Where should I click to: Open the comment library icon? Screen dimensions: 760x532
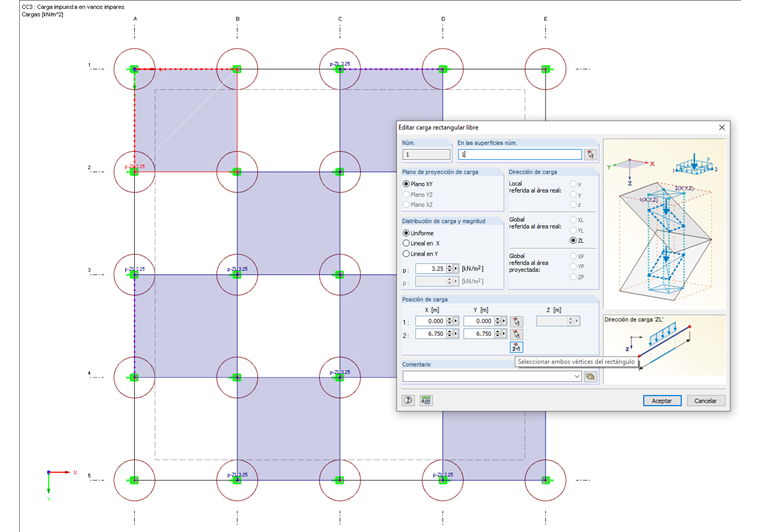[x=590, y=376]
